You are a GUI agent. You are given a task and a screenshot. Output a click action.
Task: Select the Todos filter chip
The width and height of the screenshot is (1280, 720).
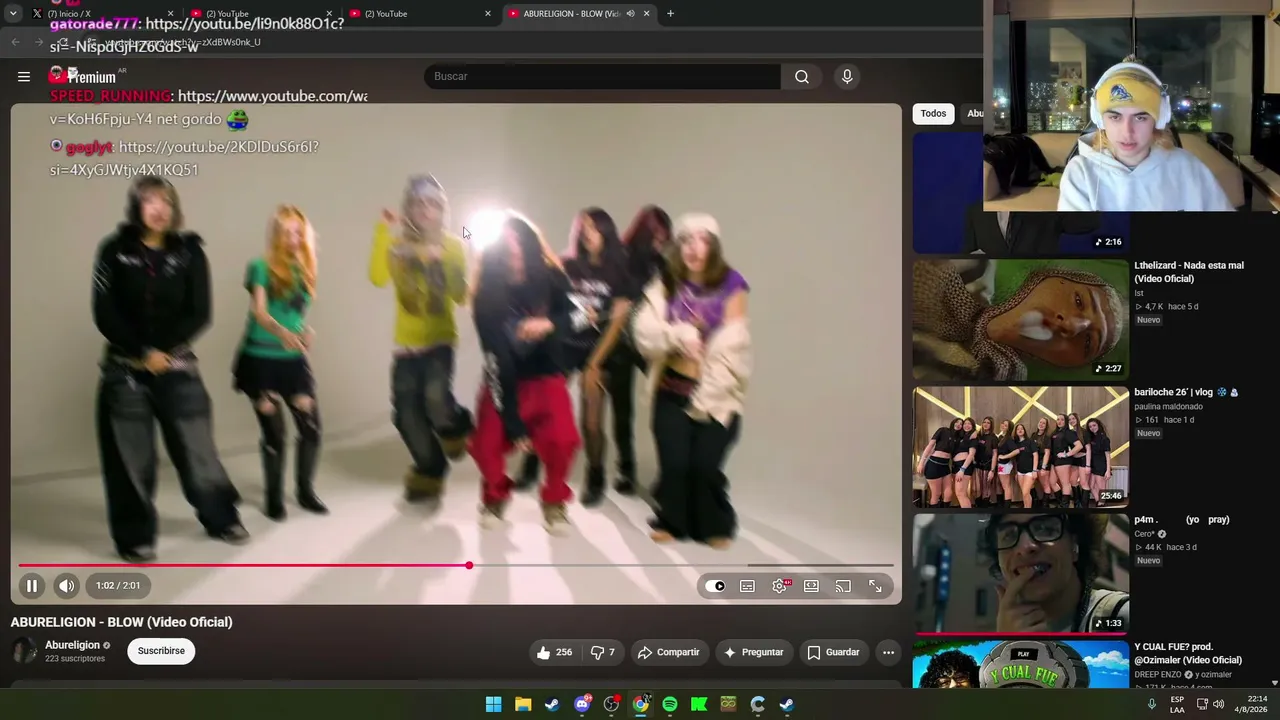(x=933, y=113)
